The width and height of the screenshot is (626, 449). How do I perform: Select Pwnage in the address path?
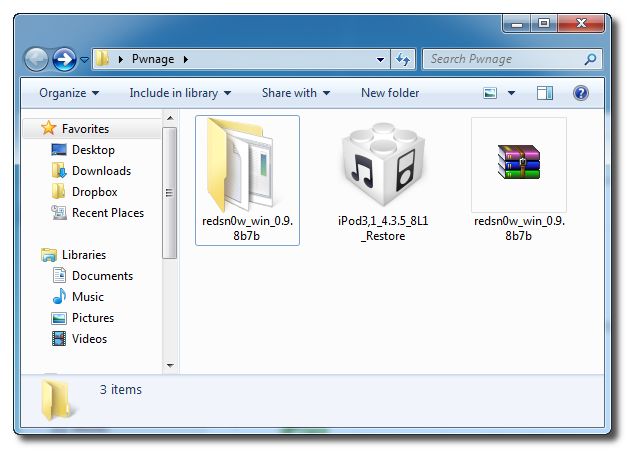point(153,59)
